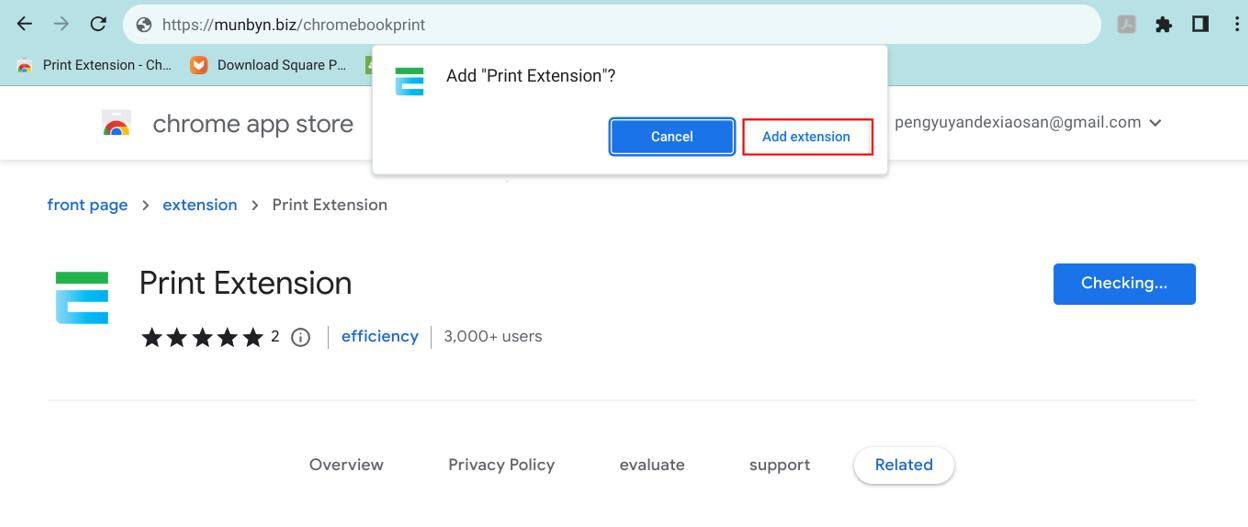Click the Print Extension logo in dialog
This screenshot has width=1248, height=527.
[x=409, y=82]
